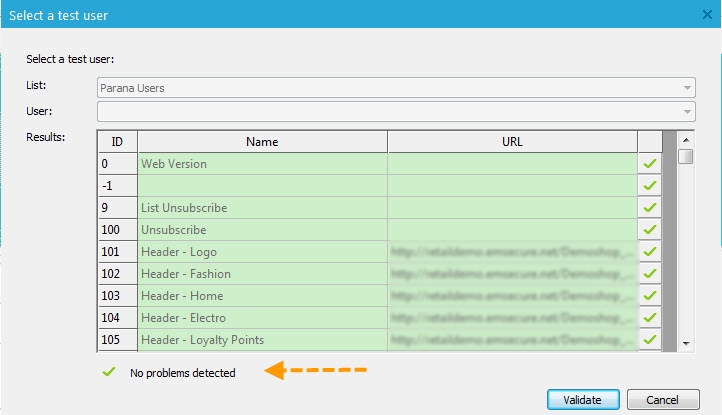Expand the User dropdown arrow
The image size is (722, 415).
click(x=688, y=111)
